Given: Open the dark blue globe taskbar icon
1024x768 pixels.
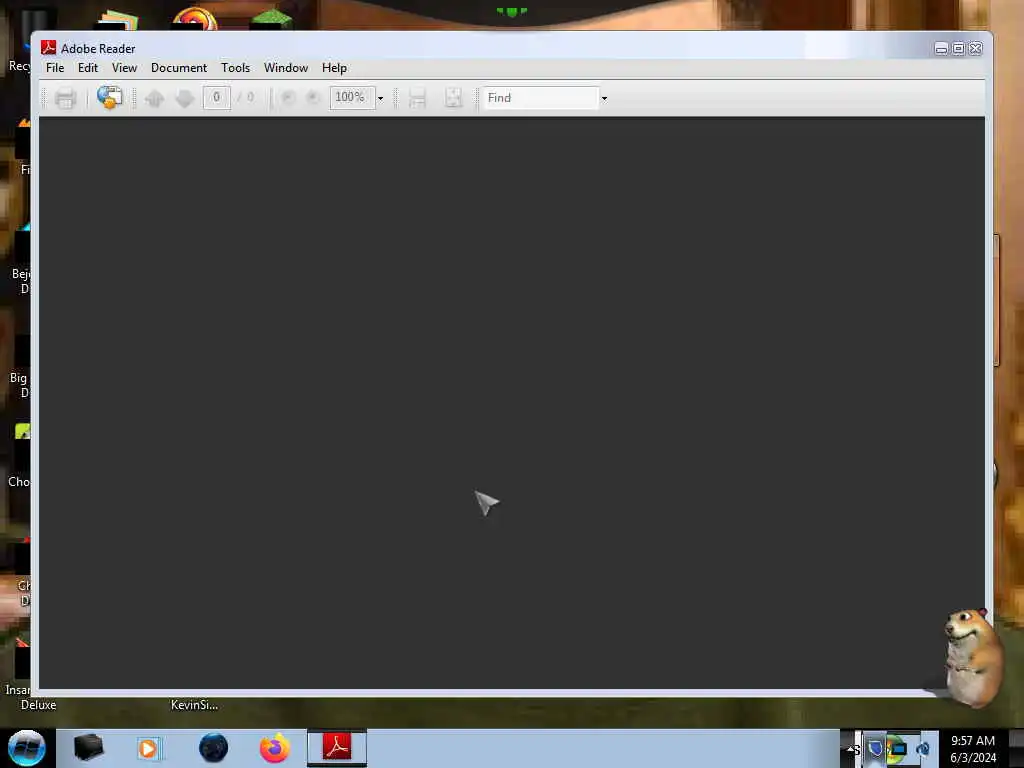Looking at the screenshot, I should [x=214, y=748].
